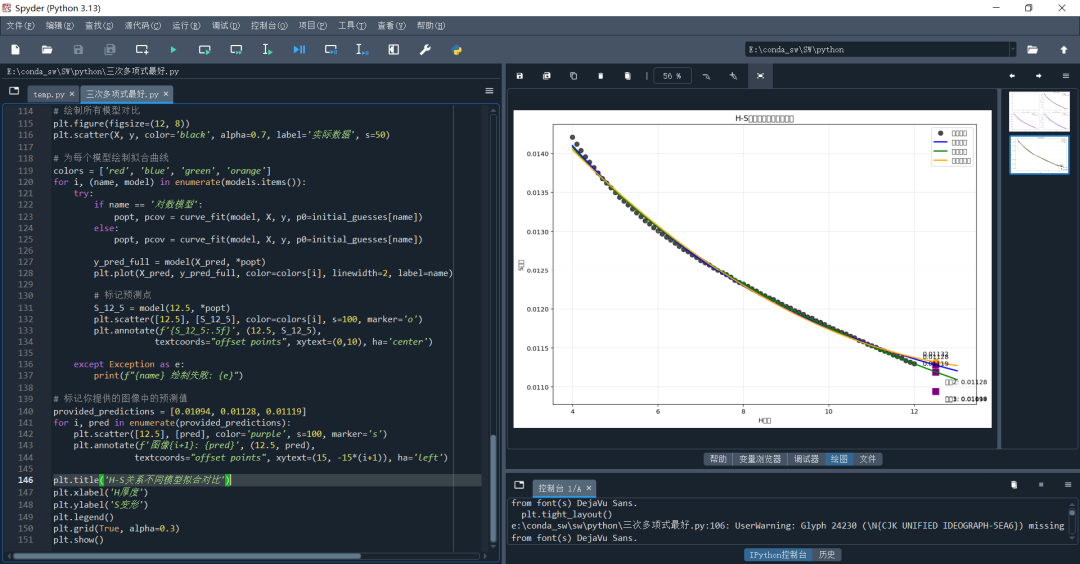
Task: Select the 三次多项式最好.py editor tab
Action: [122, 94]
